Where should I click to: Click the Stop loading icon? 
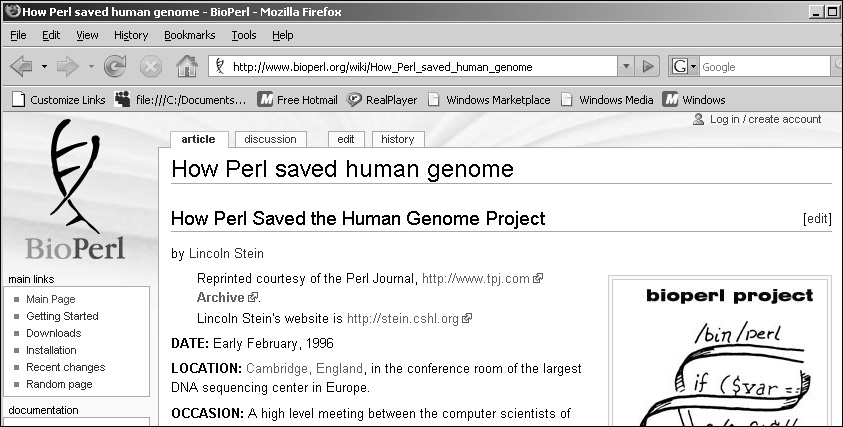(151, 67)
